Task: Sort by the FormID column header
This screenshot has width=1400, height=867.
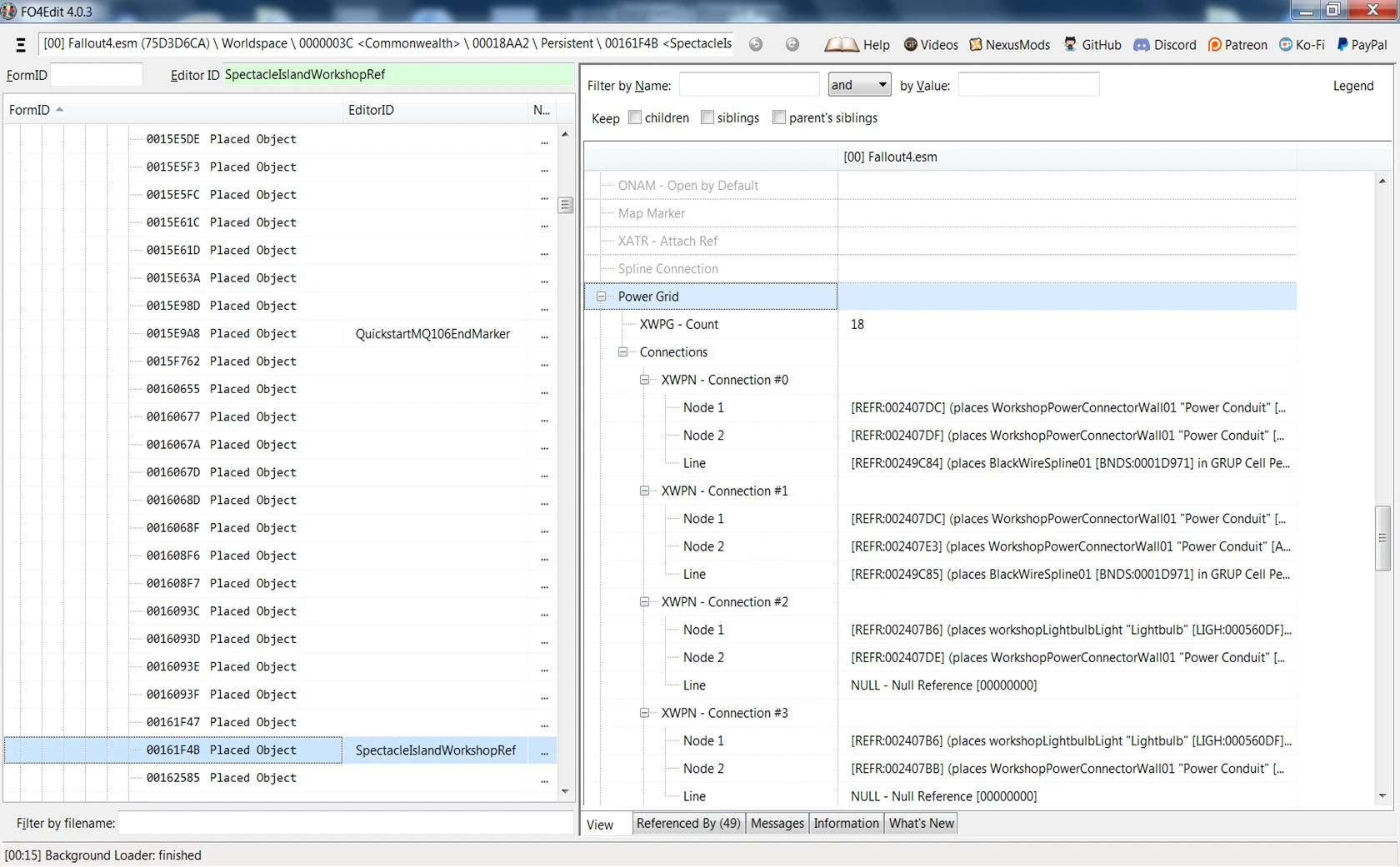Action: (172, 110)
